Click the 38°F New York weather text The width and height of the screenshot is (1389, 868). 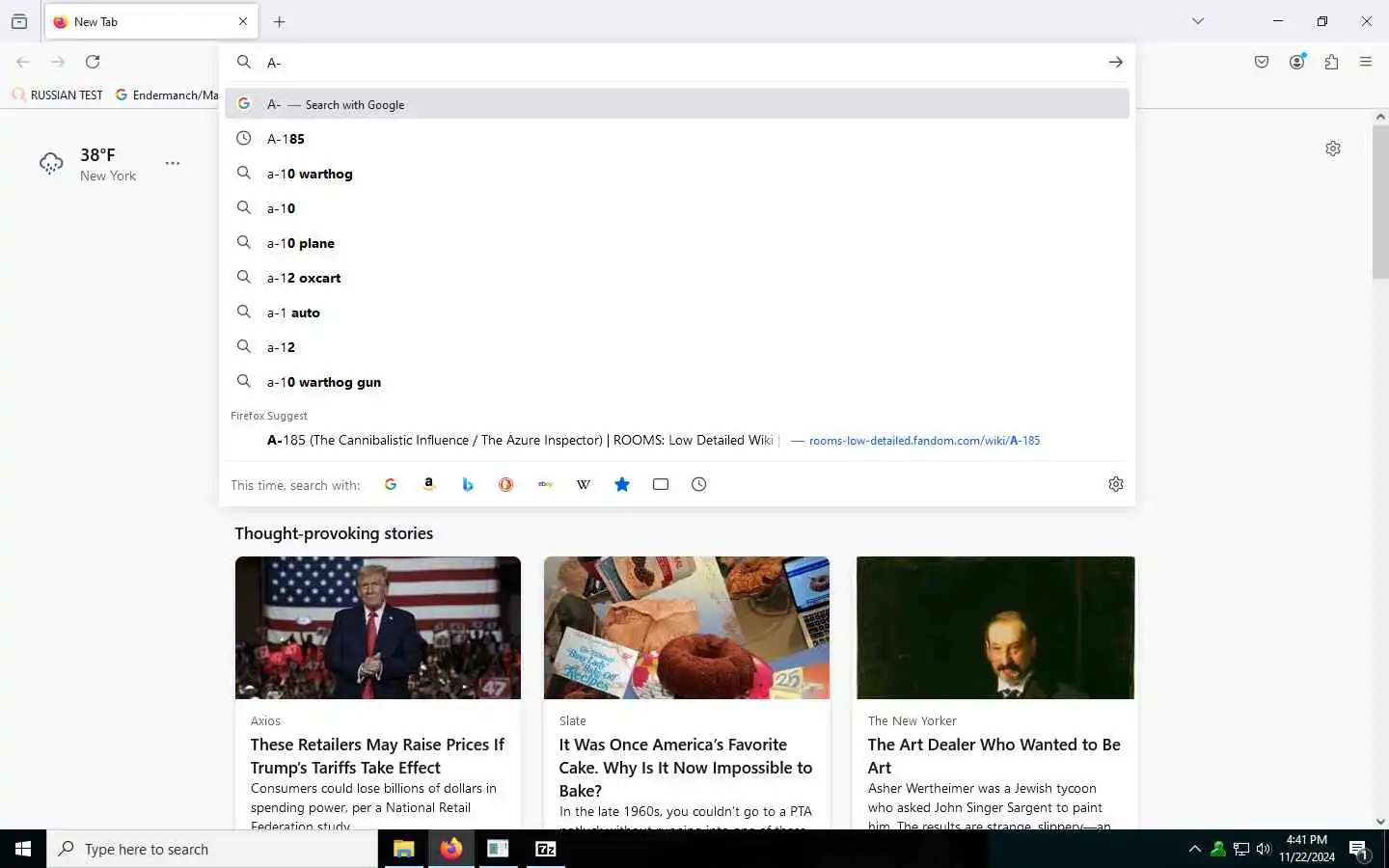coord(108,164)
